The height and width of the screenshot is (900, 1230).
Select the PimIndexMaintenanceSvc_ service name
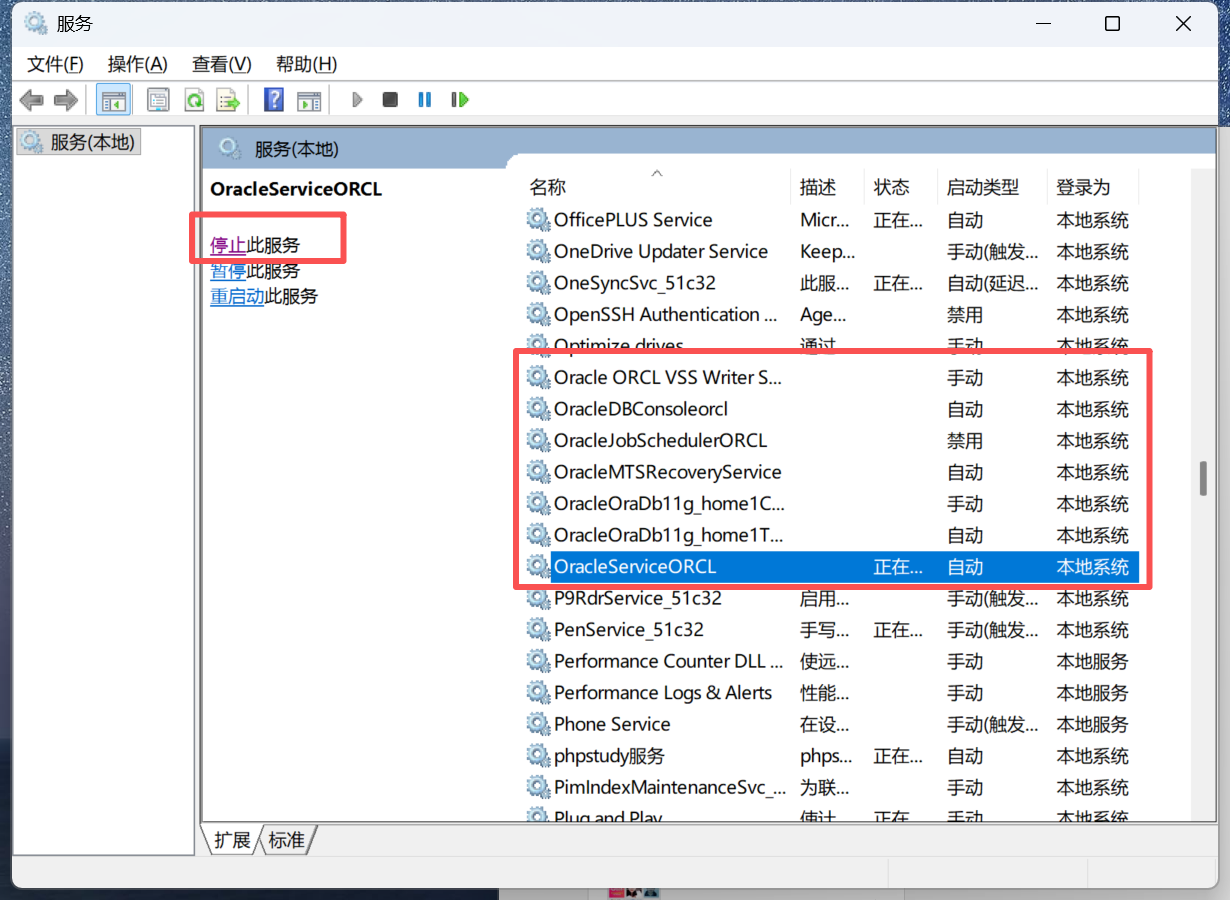click(x=670, y=787)
